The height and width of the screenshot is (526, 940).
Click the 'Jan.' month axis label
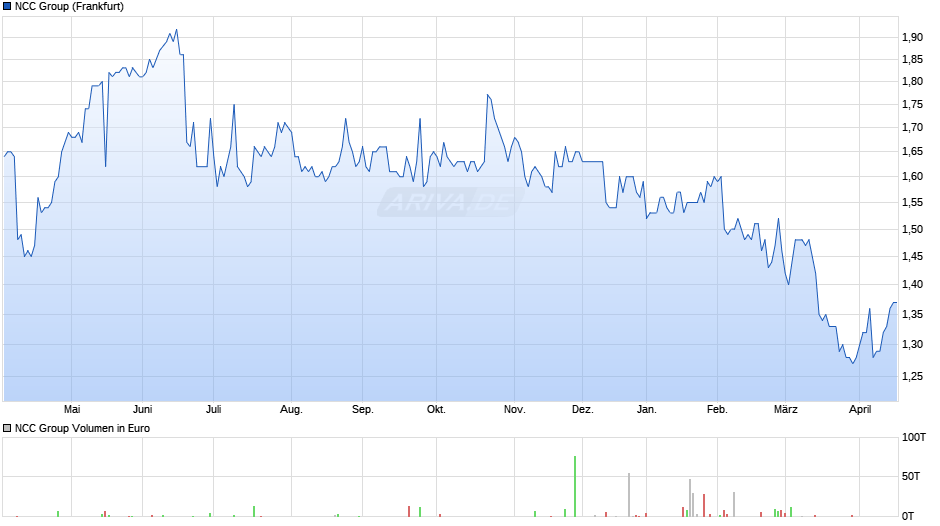(646, 409)
